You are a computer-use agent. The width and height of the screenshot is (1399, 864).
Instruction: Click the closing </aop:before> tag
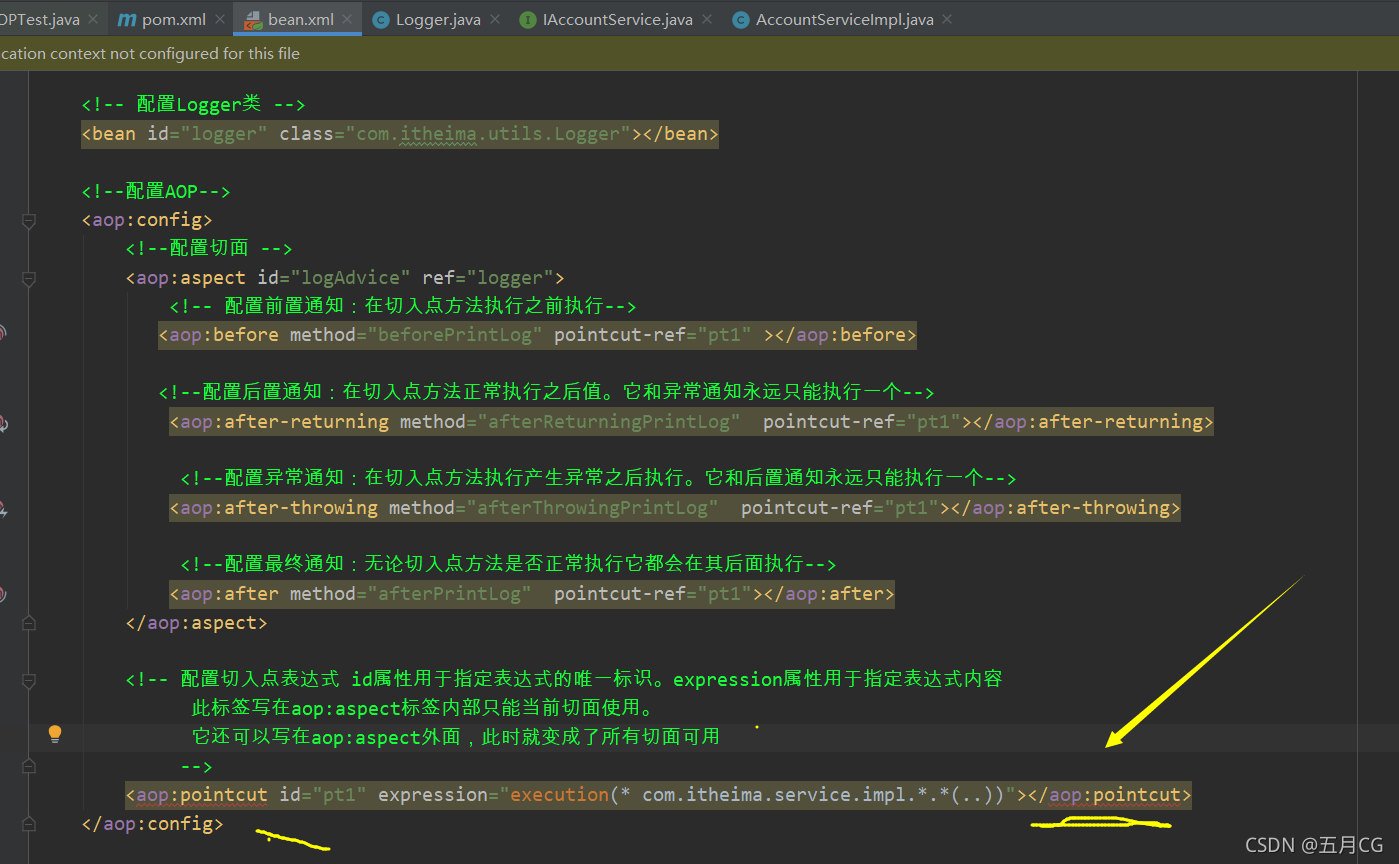click(x=846, y=335)
